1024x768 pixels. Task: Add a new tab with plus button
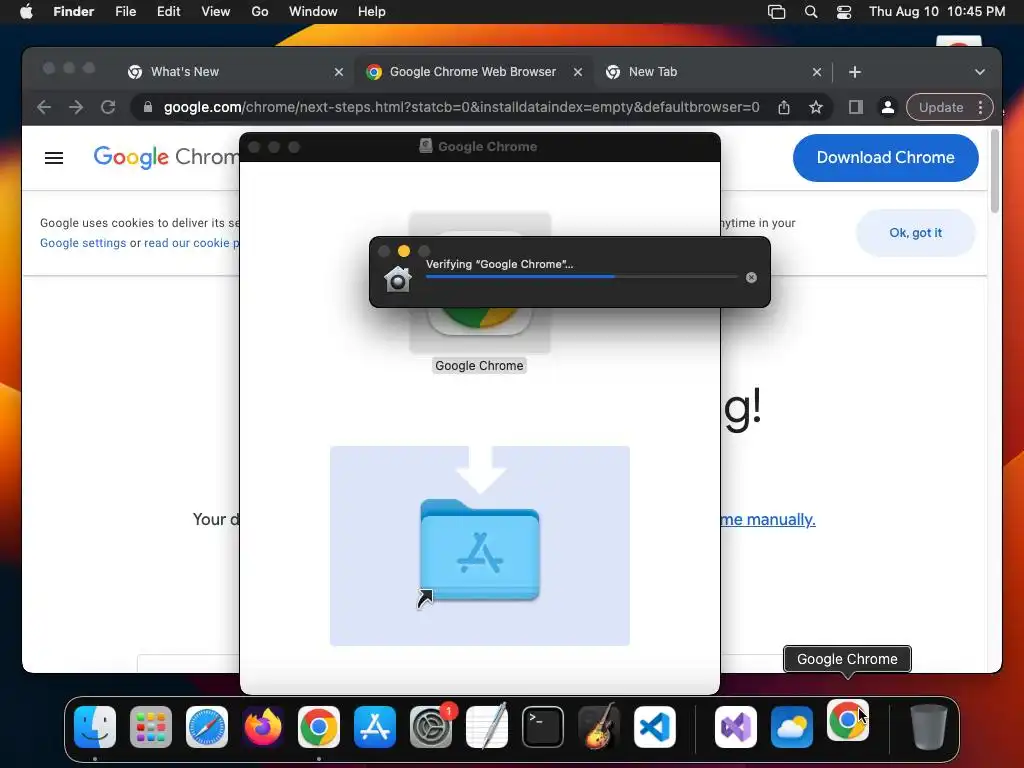[x=855, y=72]
